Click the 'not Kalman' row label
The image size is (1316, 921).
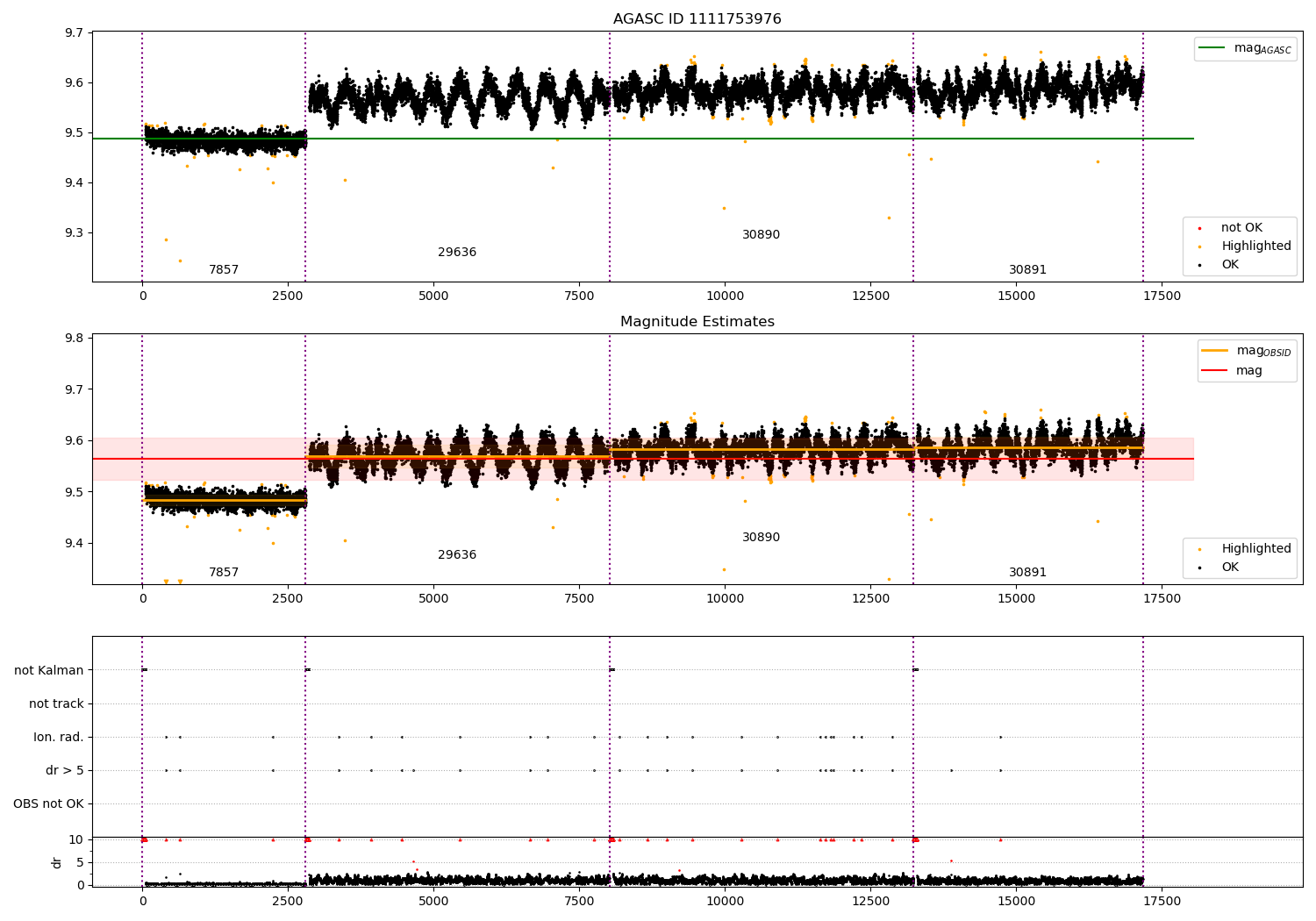click(x=49, y=671)
